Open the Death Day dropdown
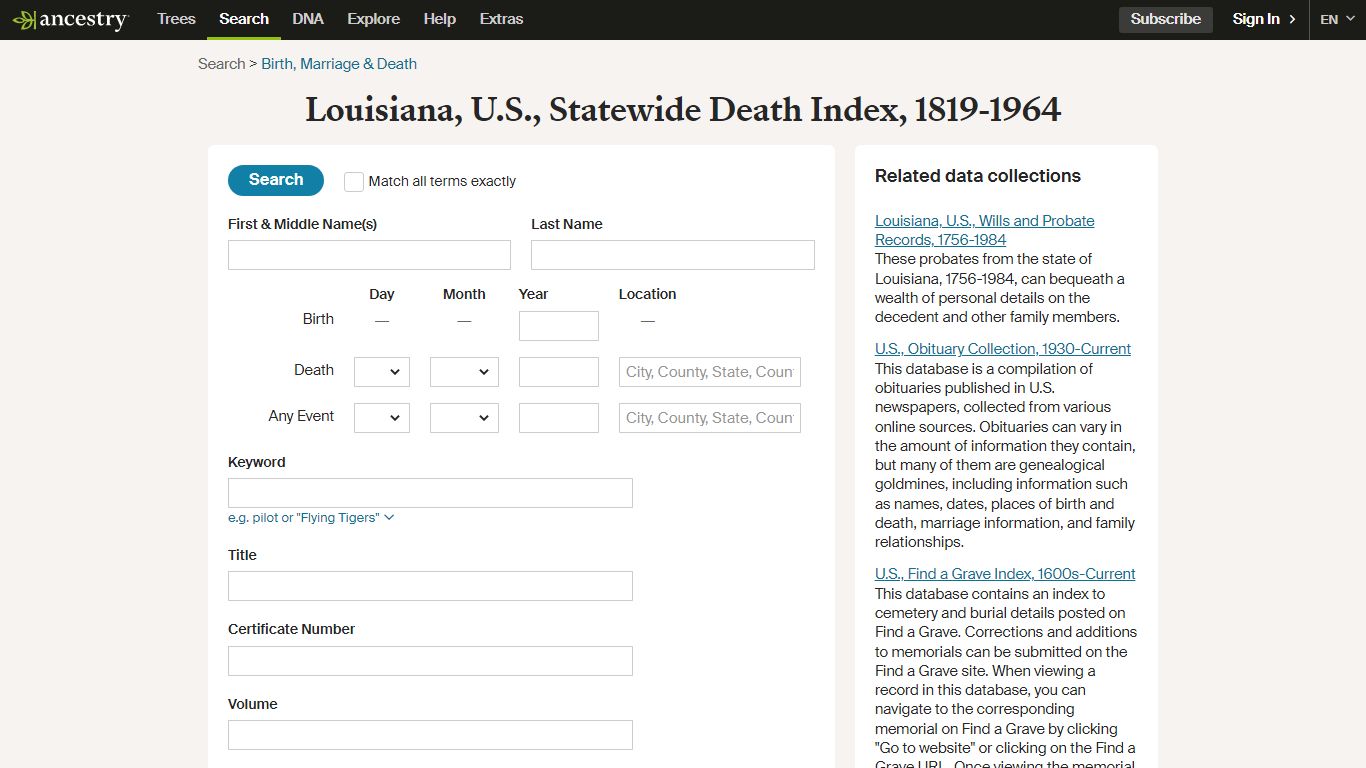Screen dimensions: 1366x768 [x=382, y=372]
